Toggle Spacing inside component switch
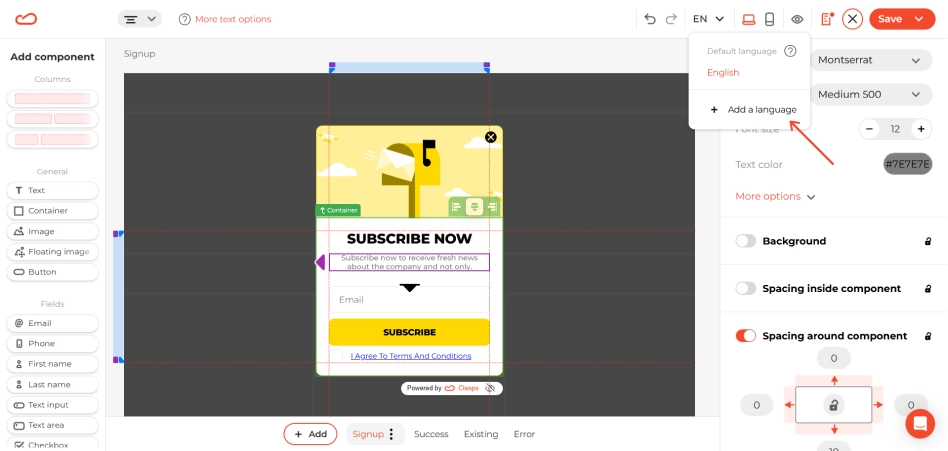 point(745,288)
